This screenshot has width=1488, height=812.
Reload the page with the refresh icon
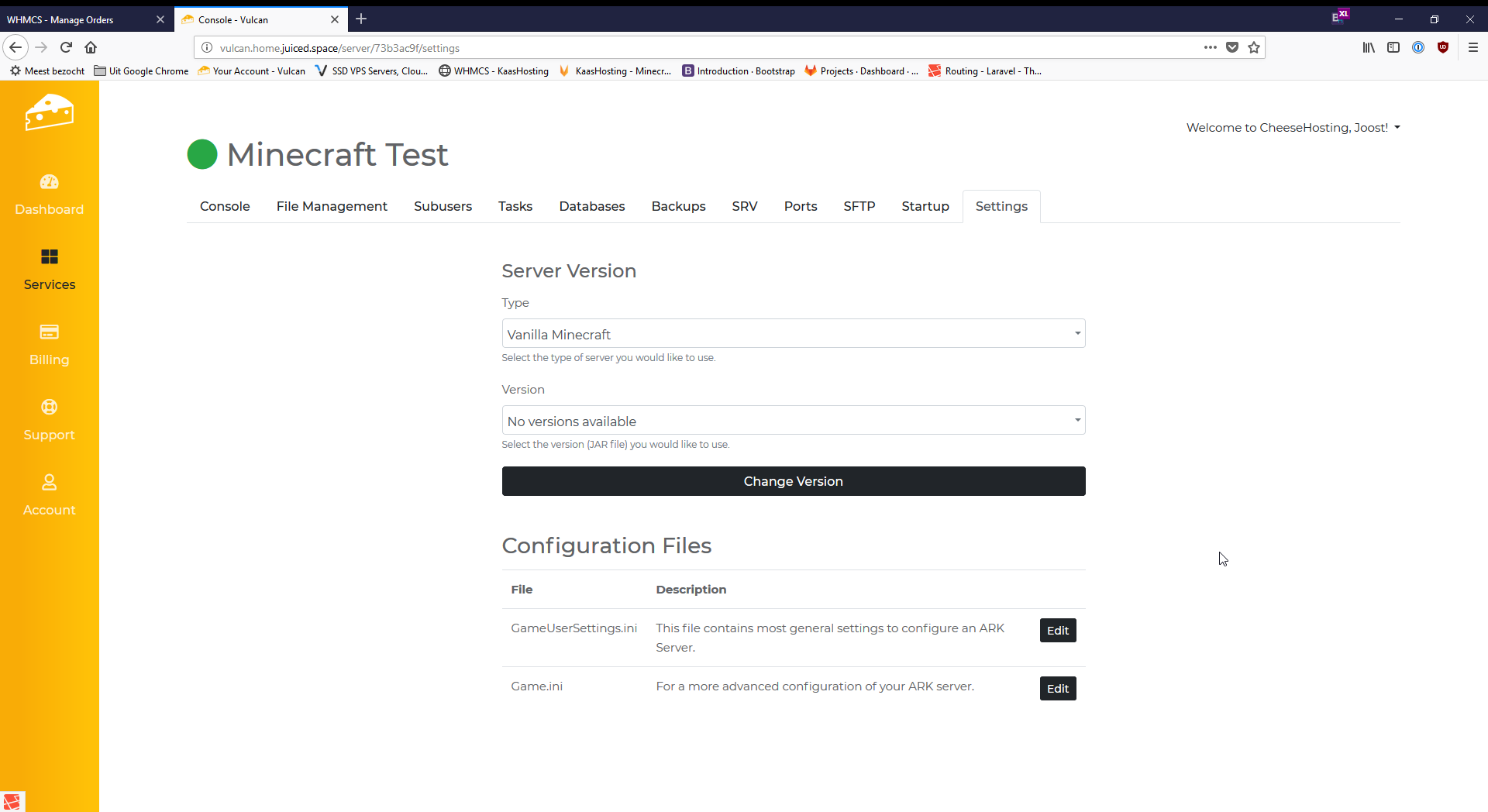67,47
